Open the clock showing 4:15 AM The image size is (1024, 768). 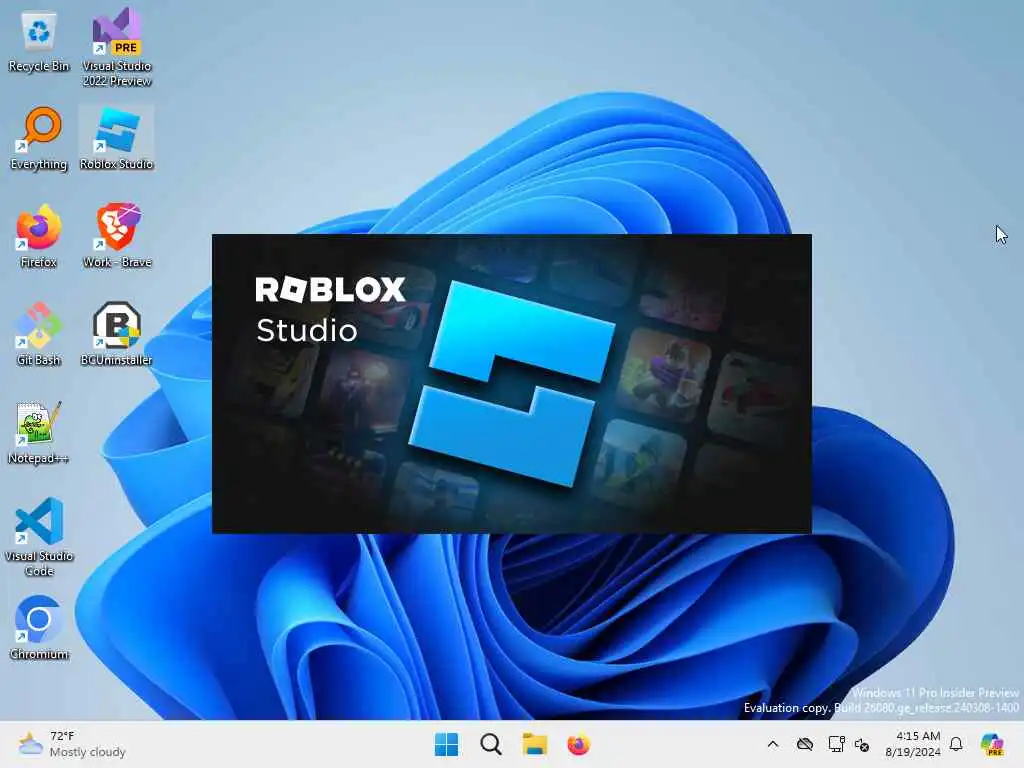click(913, 744)
